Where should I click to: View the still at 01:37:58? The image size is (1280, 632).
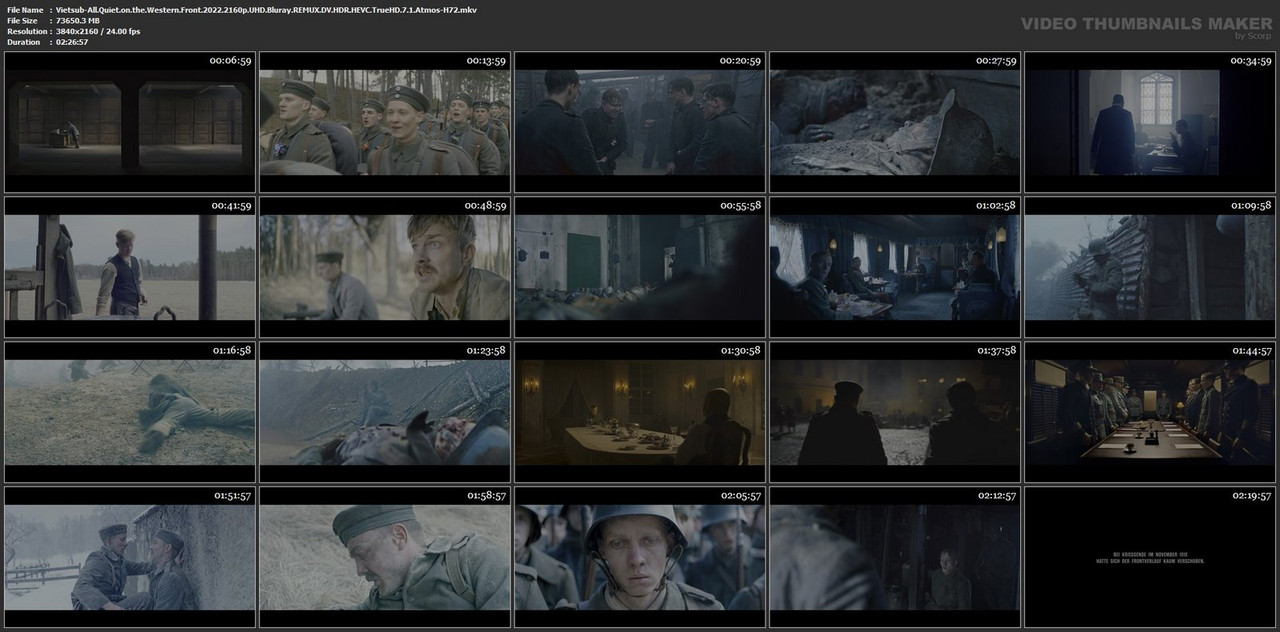(x=895, y=412)
